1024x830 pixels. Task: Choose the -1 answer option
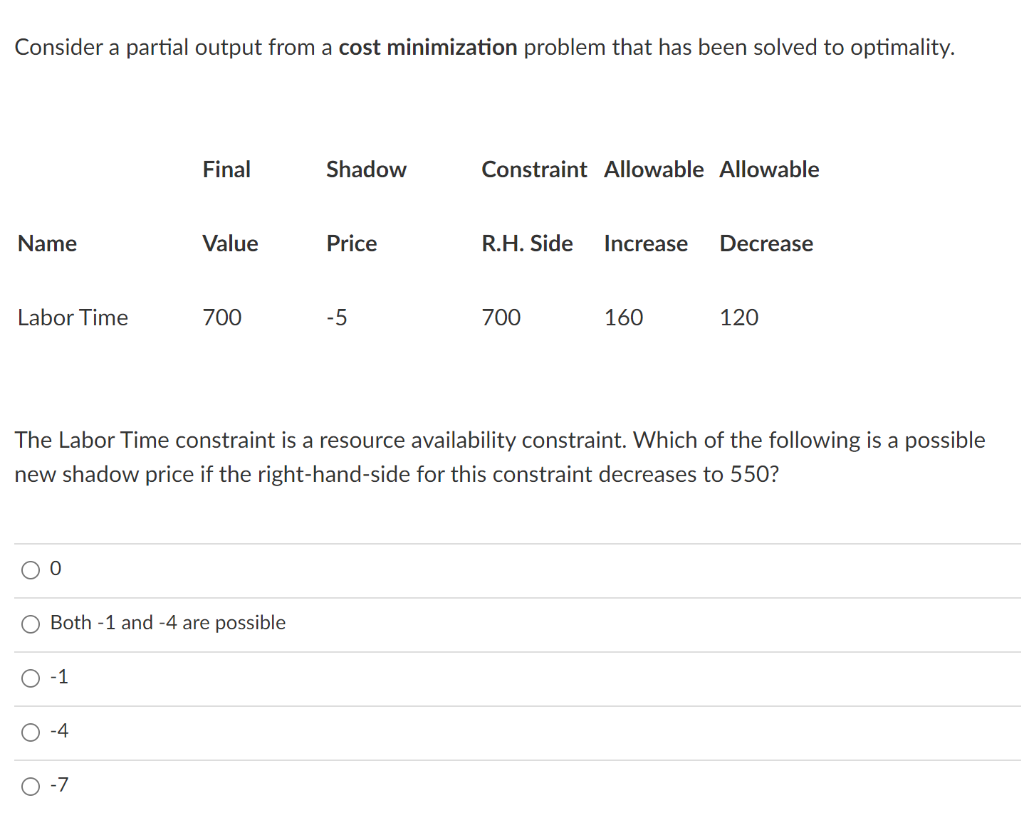point(31,677)
